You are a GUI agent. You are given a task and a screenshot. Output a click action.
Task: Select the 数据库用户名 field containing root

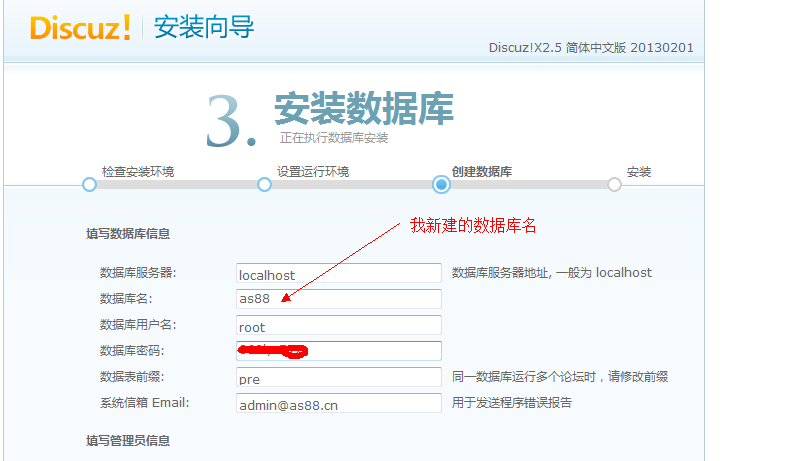tap(338, 325)
